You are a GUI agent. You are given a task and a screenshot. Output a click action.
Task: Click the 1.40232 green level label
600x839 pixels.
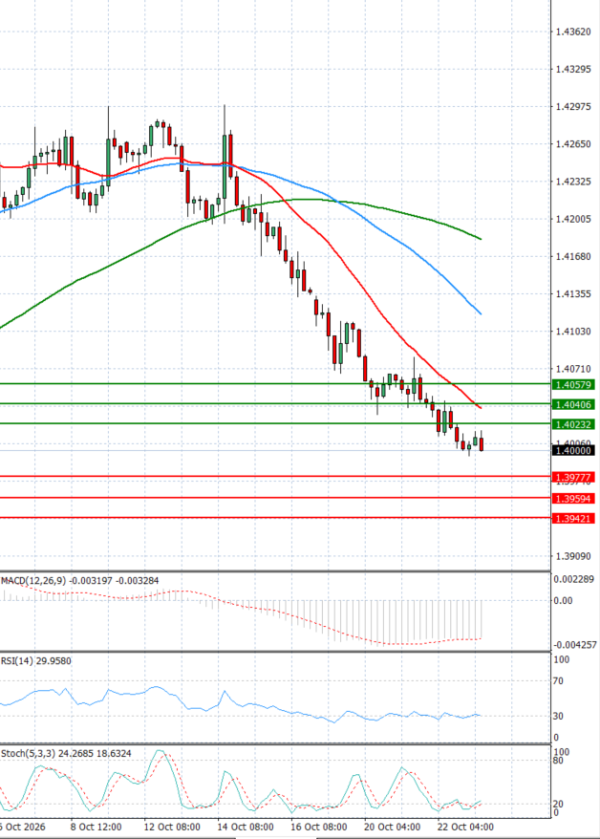pyautogui.click(x=573, y=424)
